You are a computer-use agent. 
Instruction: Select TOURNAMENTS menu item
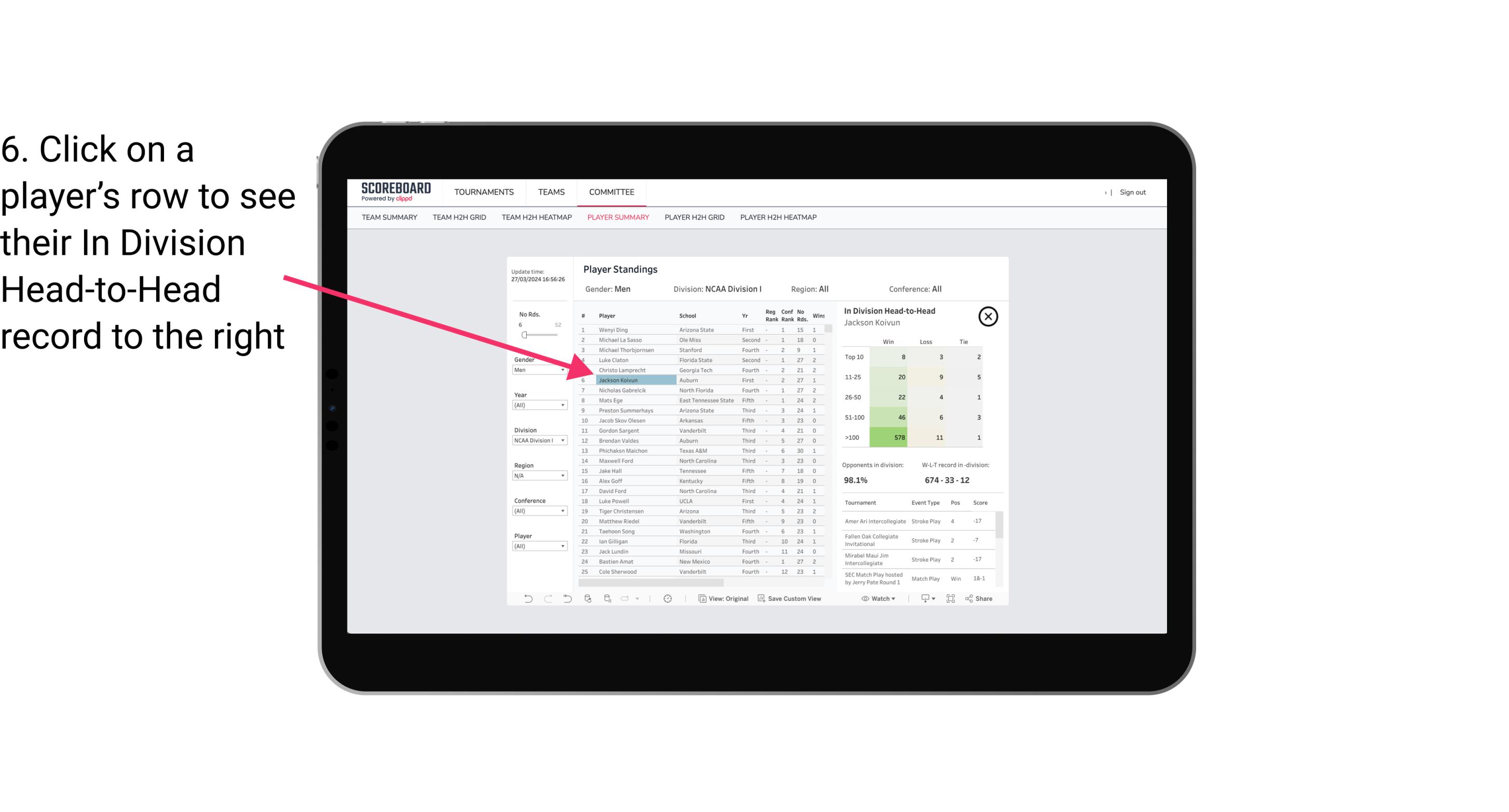coord(485,192)
